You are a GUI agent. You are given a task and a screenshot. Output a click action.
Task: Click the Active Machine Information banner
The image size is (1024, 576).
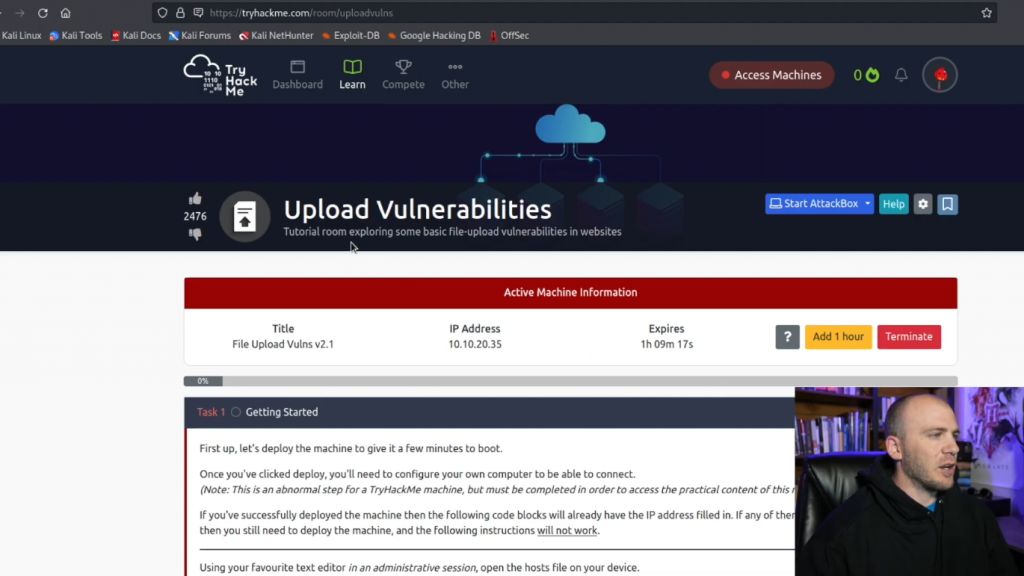570,293
